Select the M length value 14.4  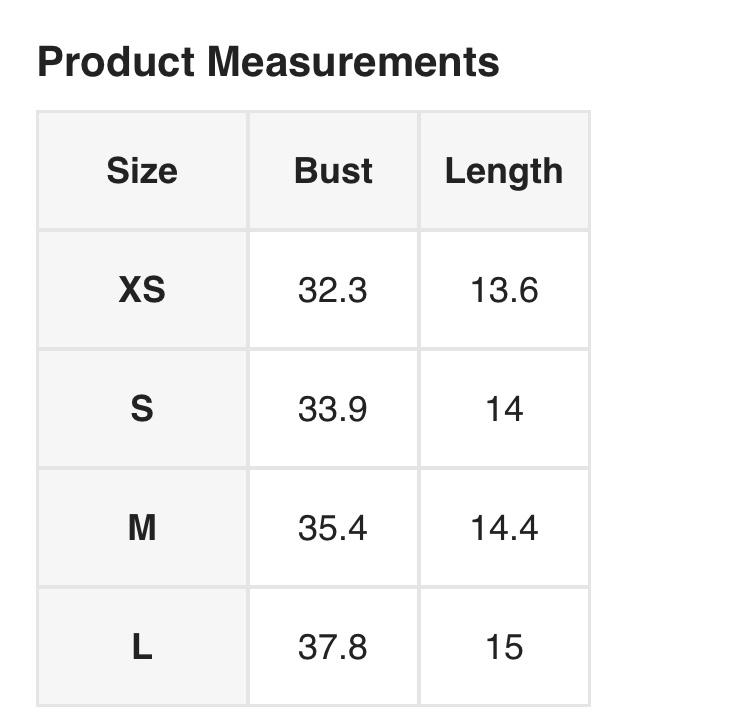coord(504,528)
